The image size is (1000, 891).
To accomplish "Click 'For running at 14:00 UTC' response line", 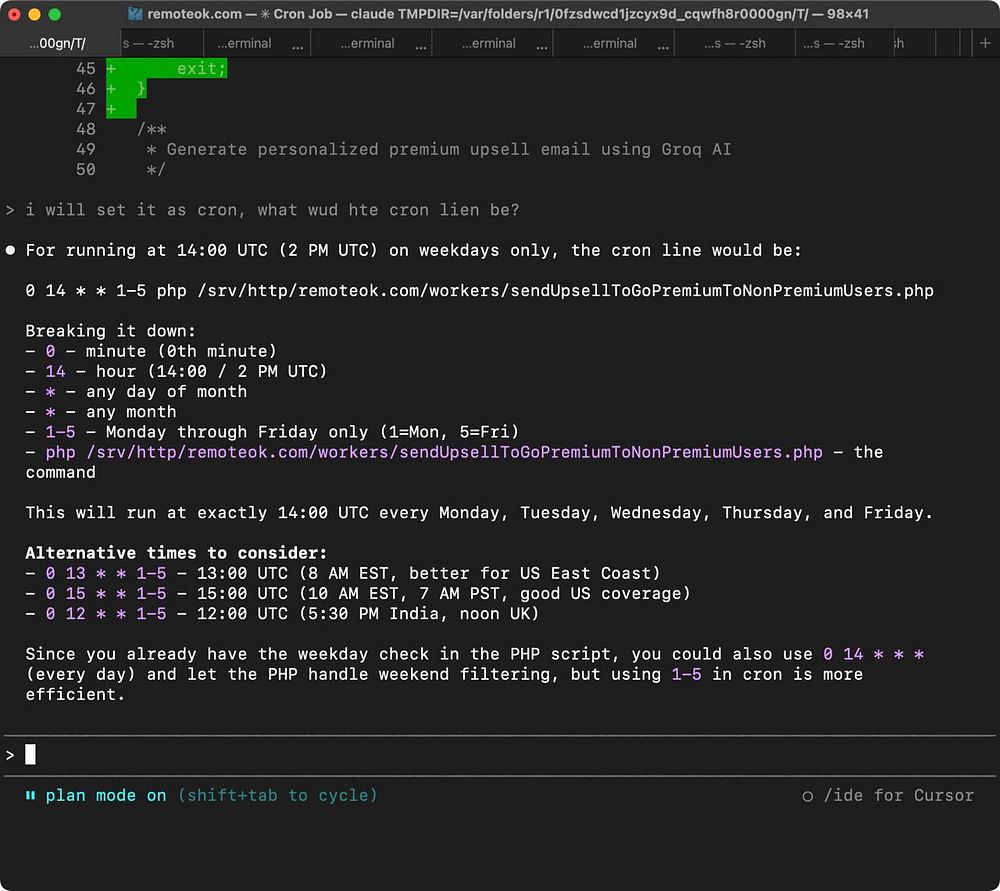I will click(413, 250).
